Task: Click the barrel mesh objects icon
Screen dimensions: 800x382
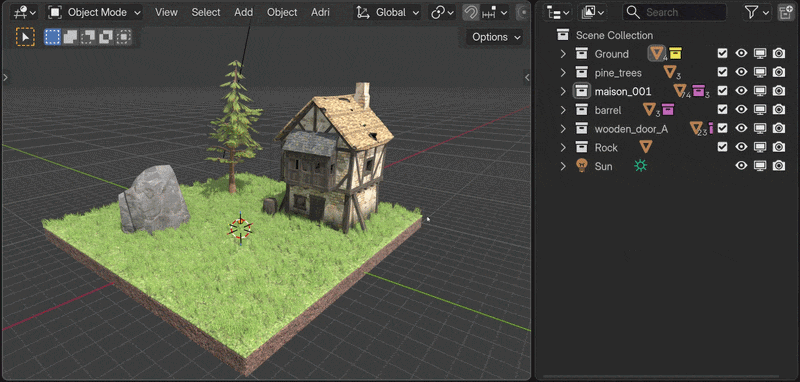Action: point(649,109)
